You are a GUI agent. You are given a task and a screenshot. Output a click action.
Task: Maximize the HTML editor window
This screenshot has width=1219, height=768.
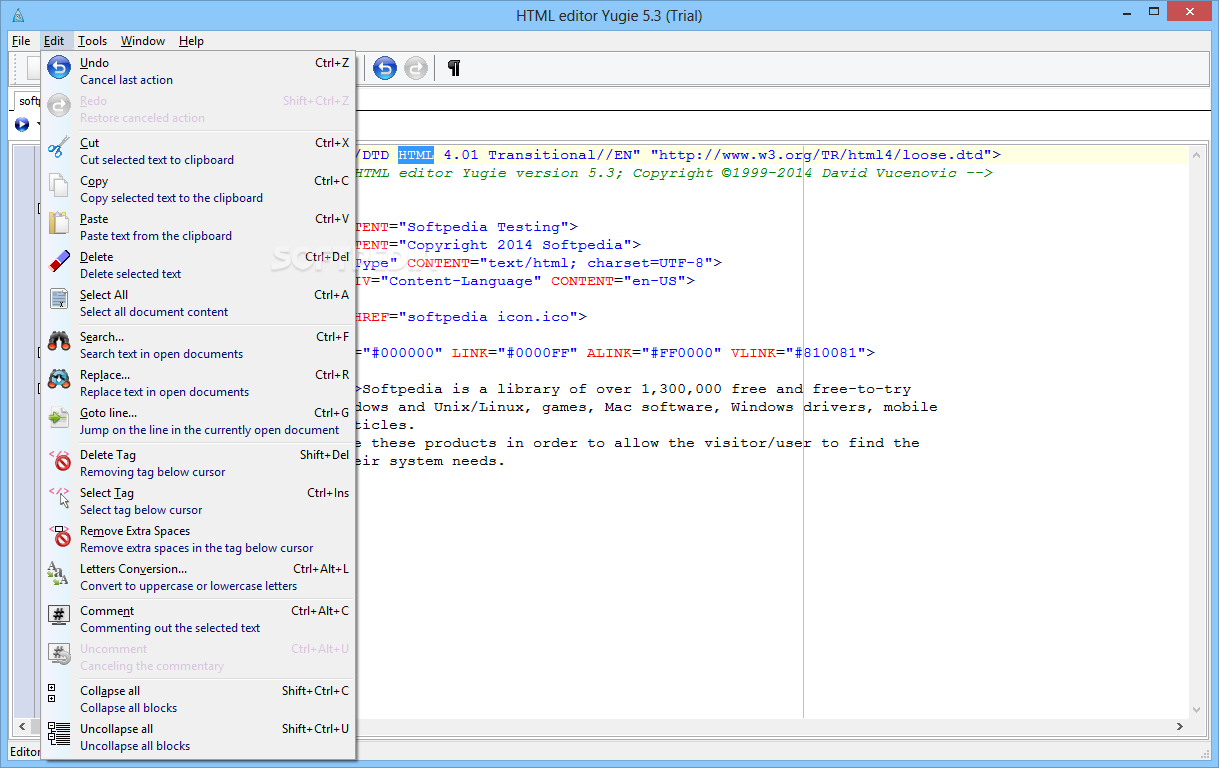(x=1153, y=12)
